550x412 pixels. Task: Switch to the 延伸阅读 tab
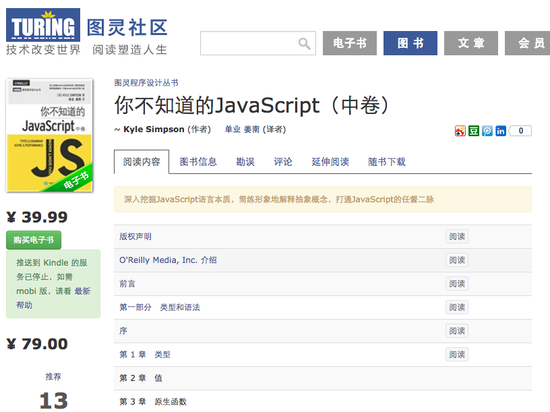pos(330,162)
